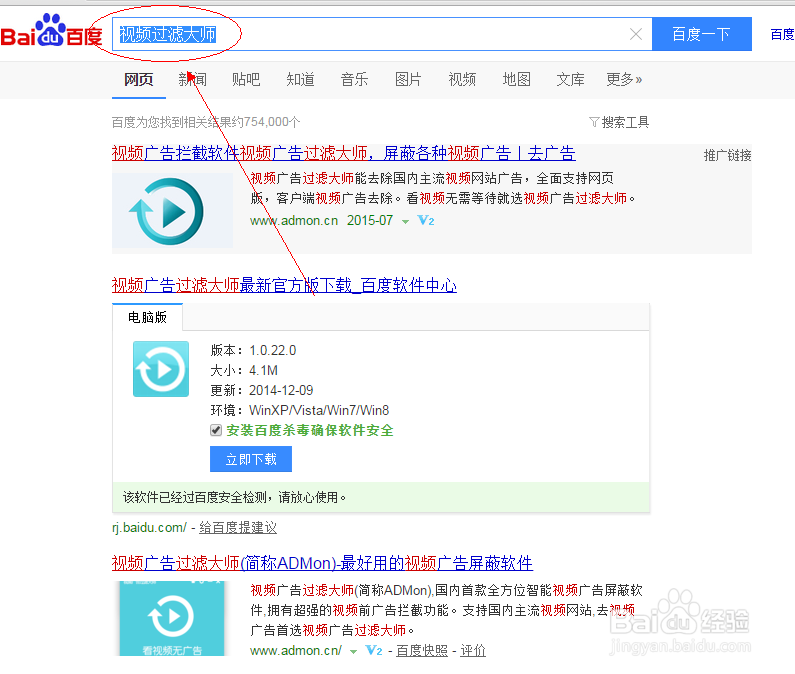Click result count text 约754,000个

pyautogui.click(x=266, y=122)
